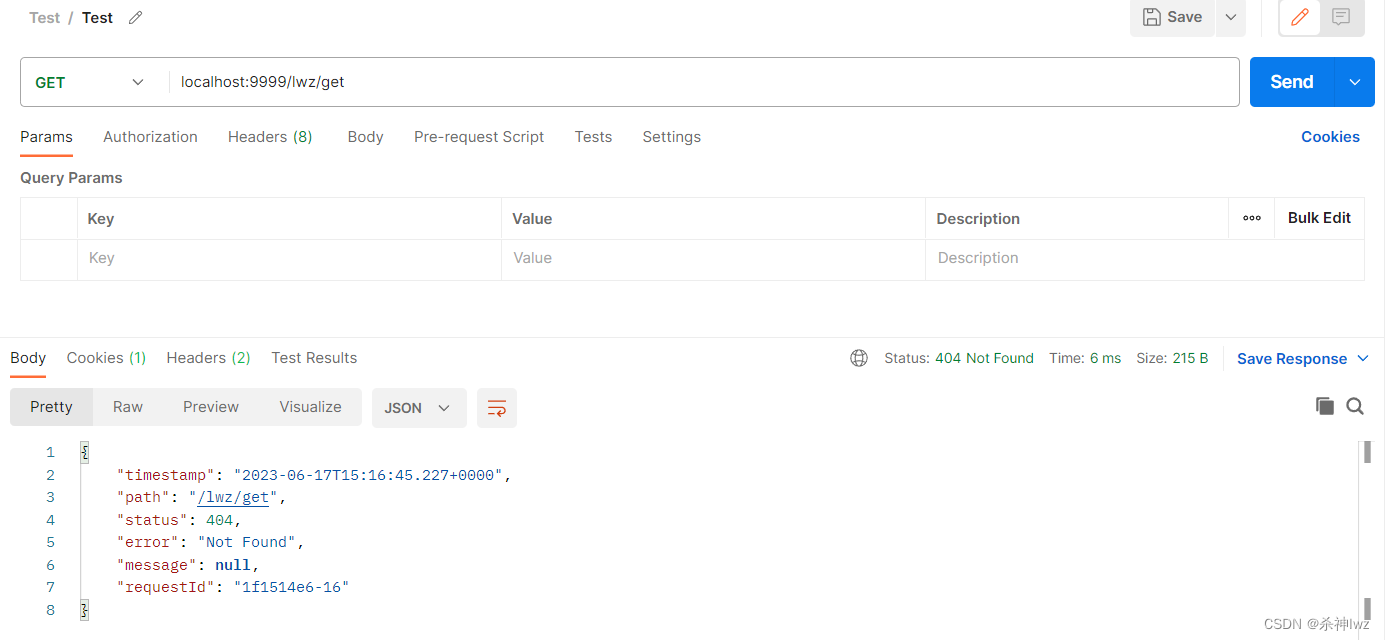The width and height of the screenshot is (1385, 640).
Task: Send the request
Action: pos(1291,82)
